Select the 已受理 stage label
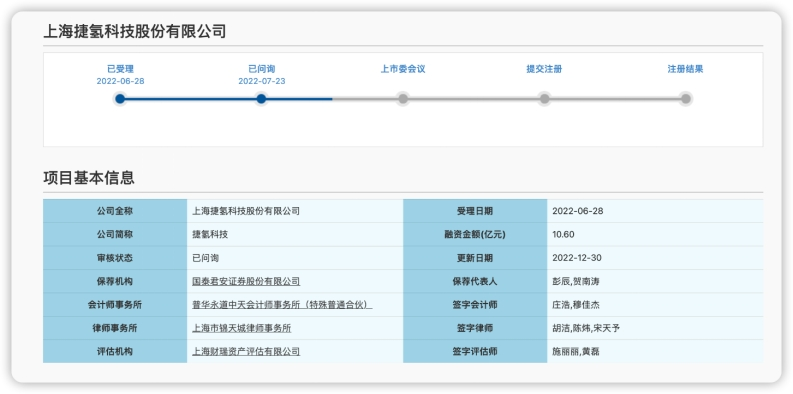The height and width of the screenshot is (394, 793). click(120, 69)
